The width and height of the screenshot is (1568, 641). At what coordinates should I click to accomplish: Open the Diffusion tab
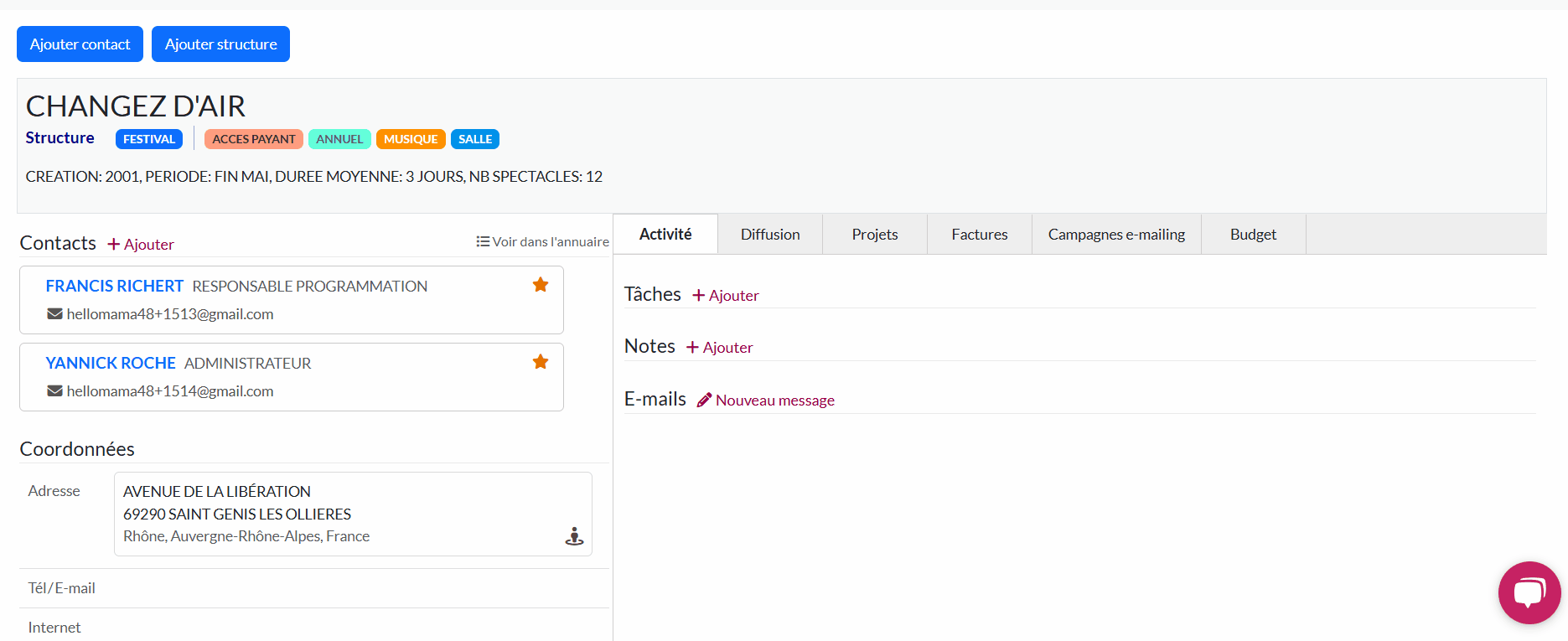pyautogui.click(x=769, y=235)
